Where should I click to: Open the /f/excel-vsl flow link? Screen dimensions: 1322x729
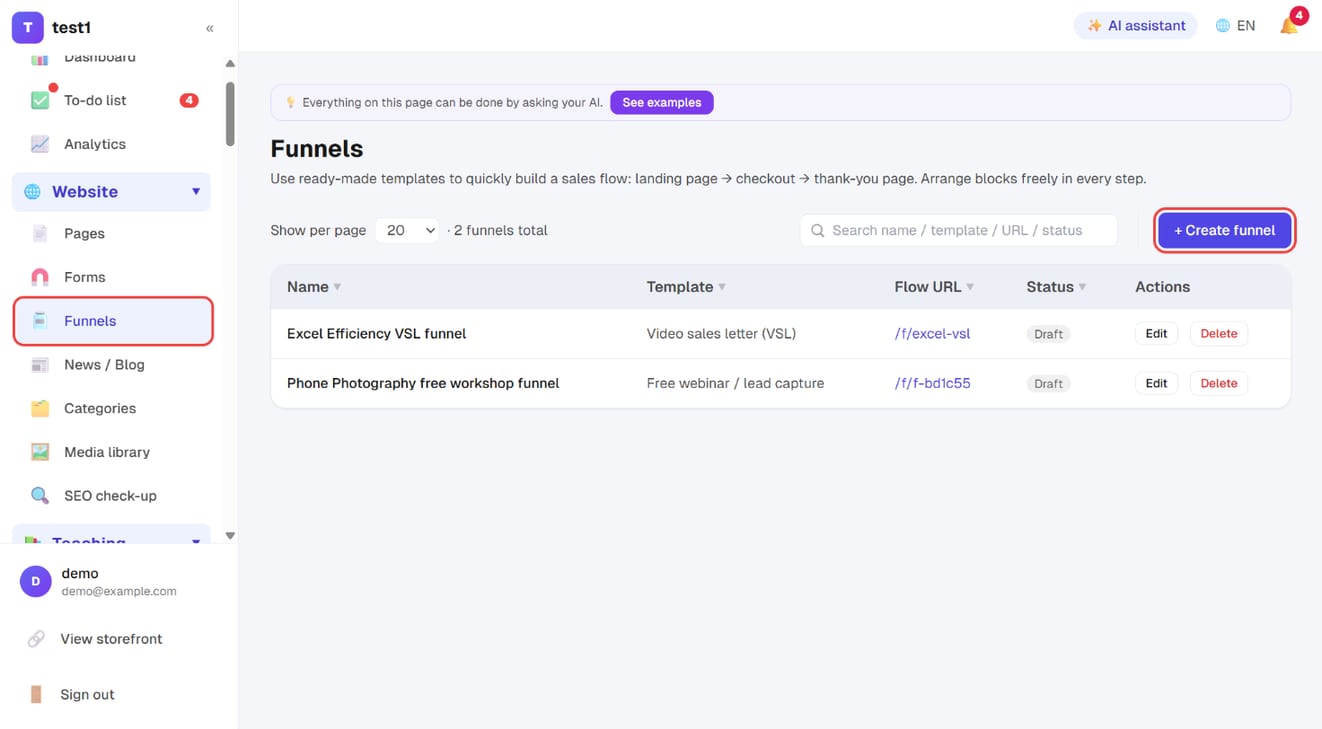click(x=933, y=334)
